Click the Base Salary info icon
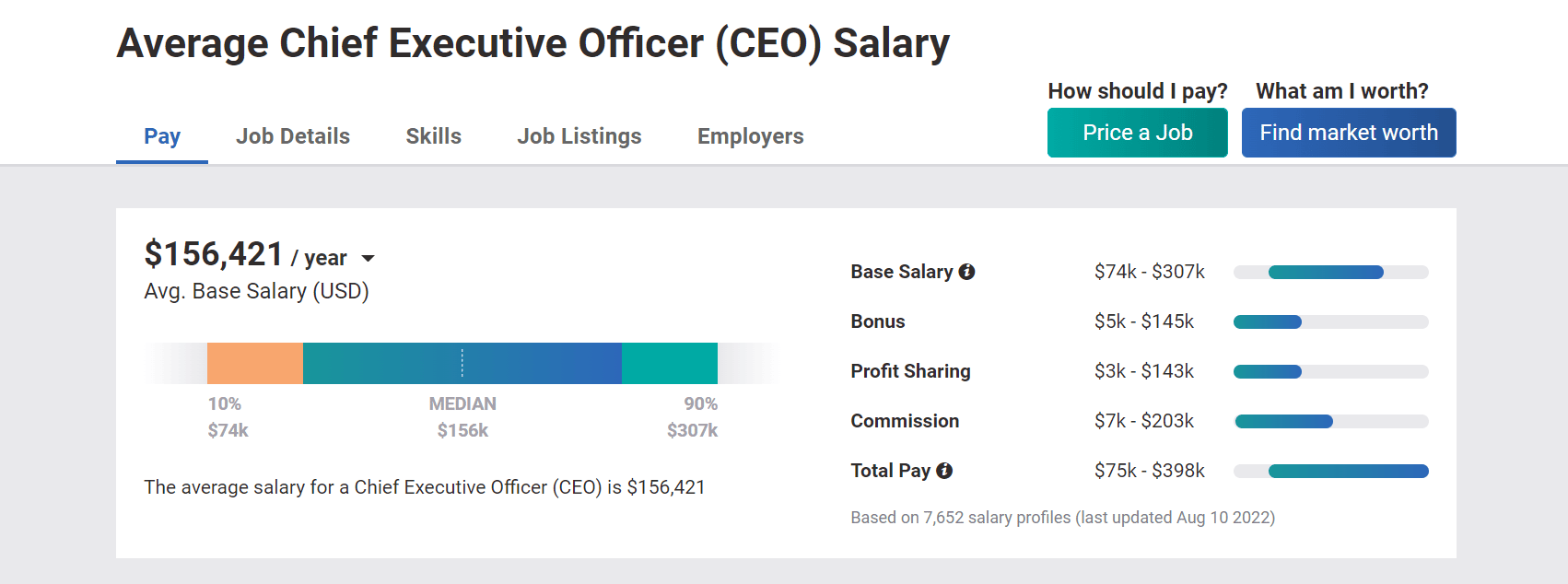This screenshot has height=584, width=1568. (x=966, y=272)
